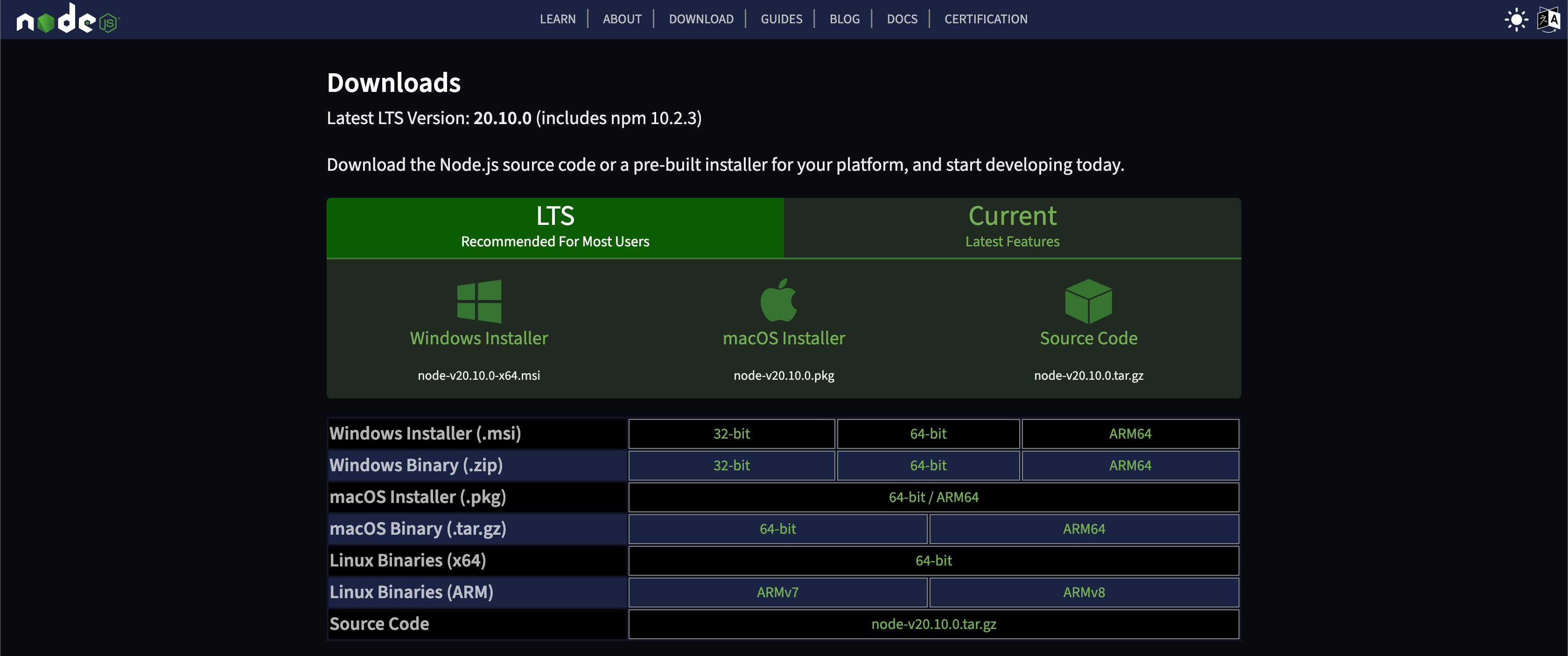Download macOS Binary (.tar.gz) 64-bit

(x=778, y=529)
